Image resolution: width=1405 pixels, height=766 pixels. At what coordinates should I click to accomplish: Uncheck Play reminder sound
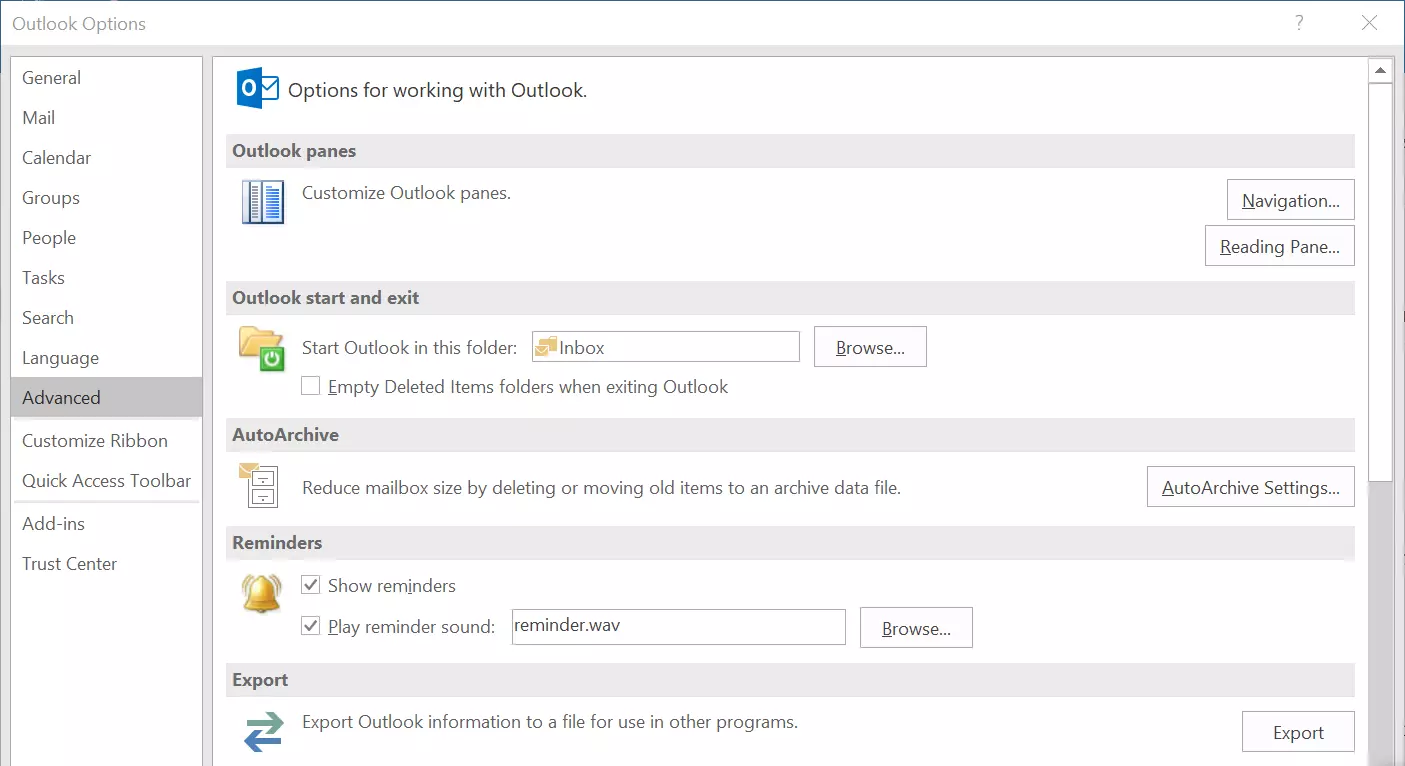tap(311, 625)
